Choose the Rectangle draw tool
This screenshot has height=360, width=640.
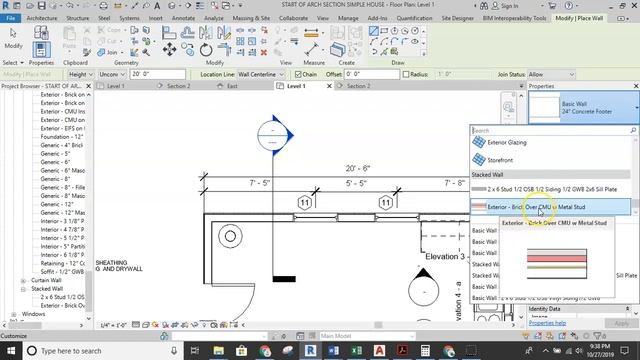click(384, 31)
